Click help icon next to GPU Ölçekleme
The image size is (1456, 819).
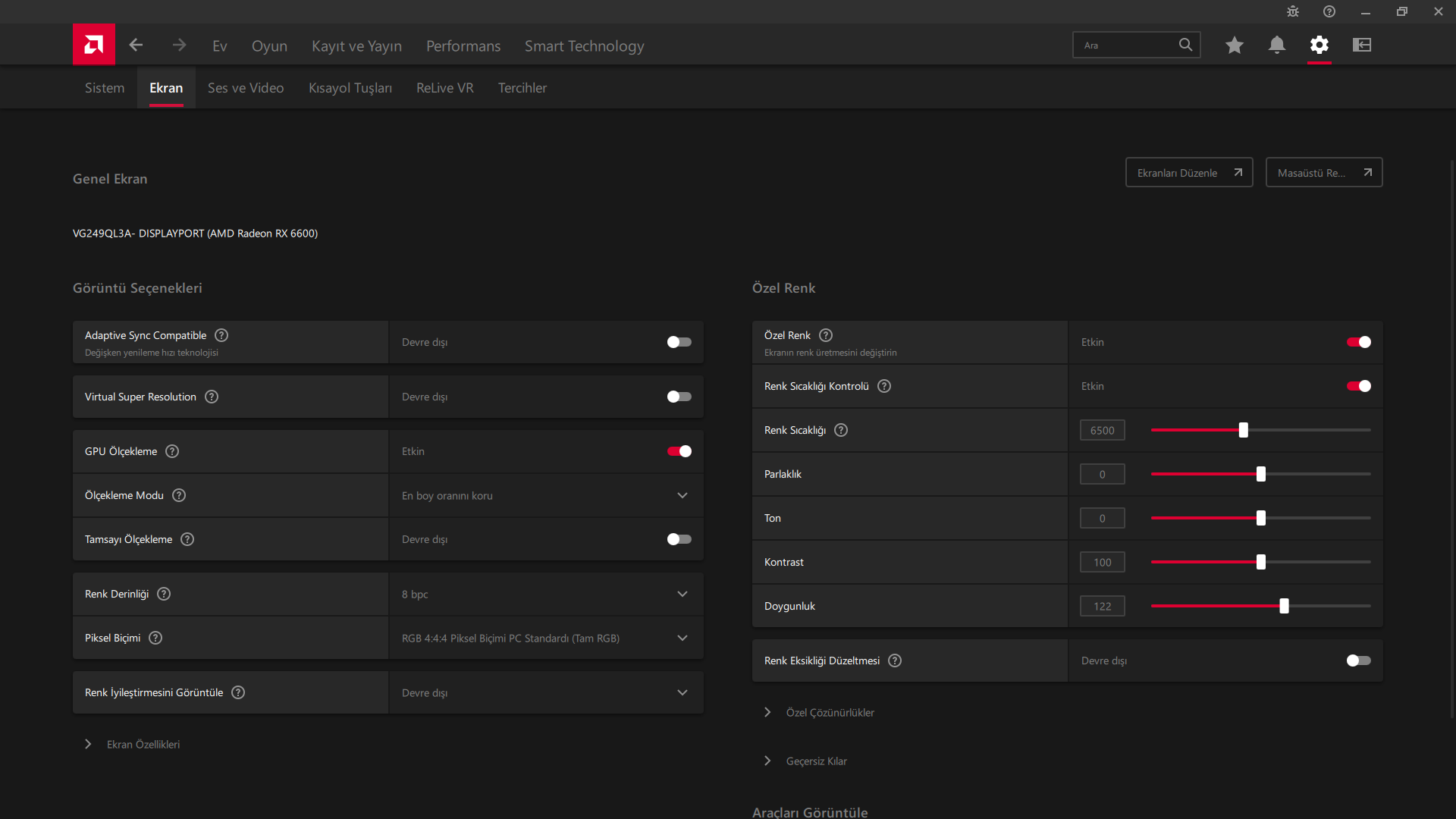click(x=172, y=451)
